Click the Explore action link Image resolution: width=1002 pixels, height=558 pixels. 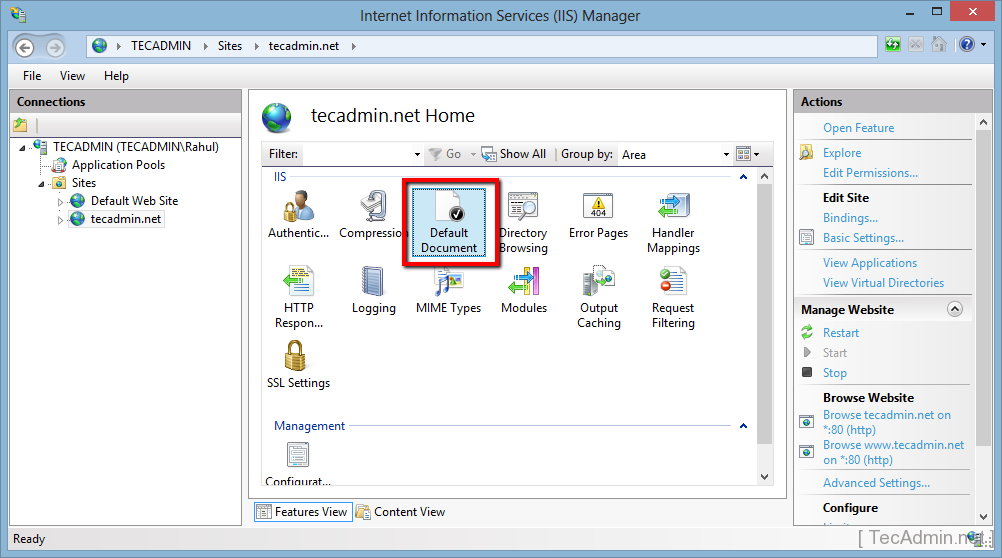842,153
